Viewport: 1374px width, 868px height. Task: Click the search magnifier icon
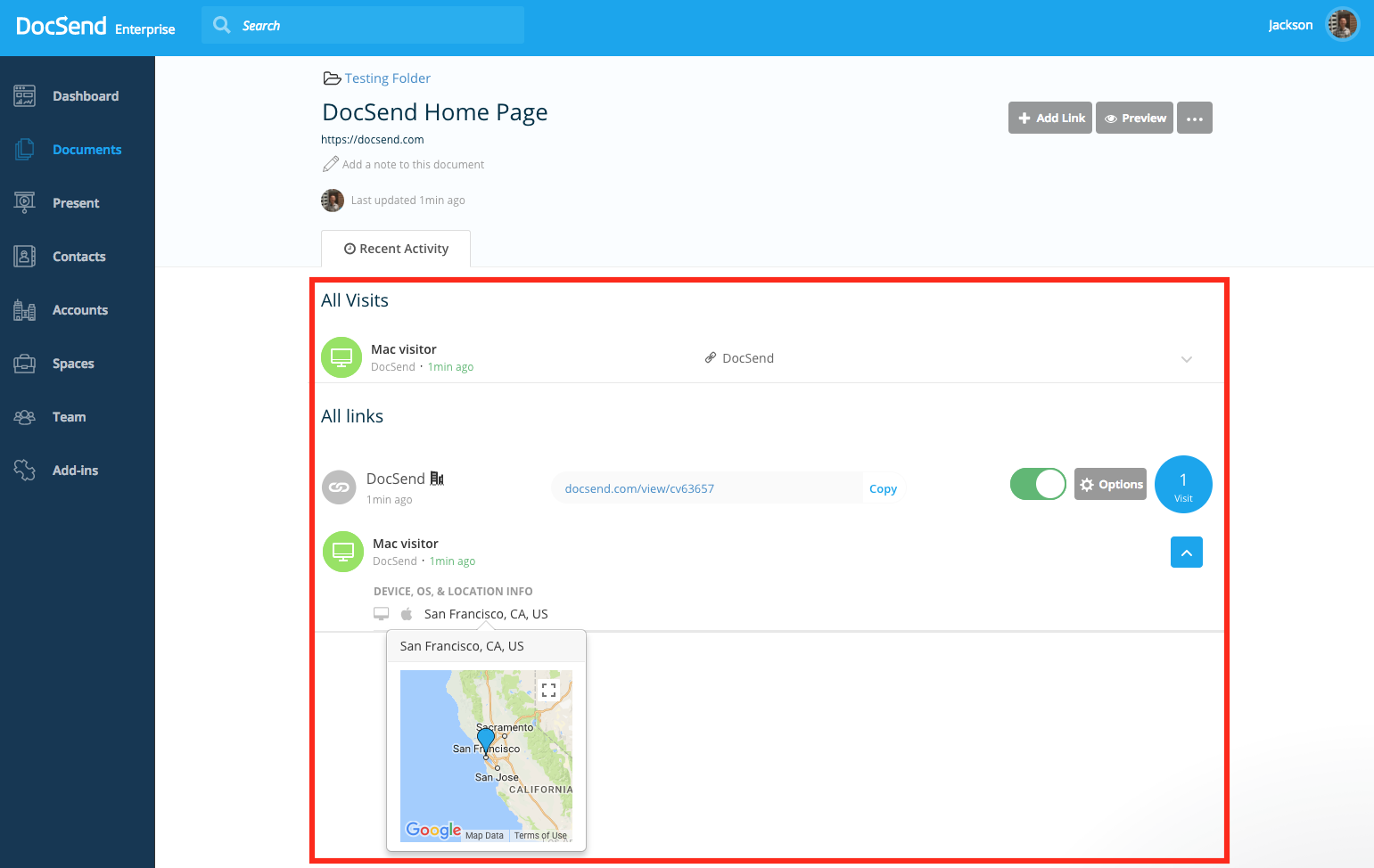click(222, 25)
